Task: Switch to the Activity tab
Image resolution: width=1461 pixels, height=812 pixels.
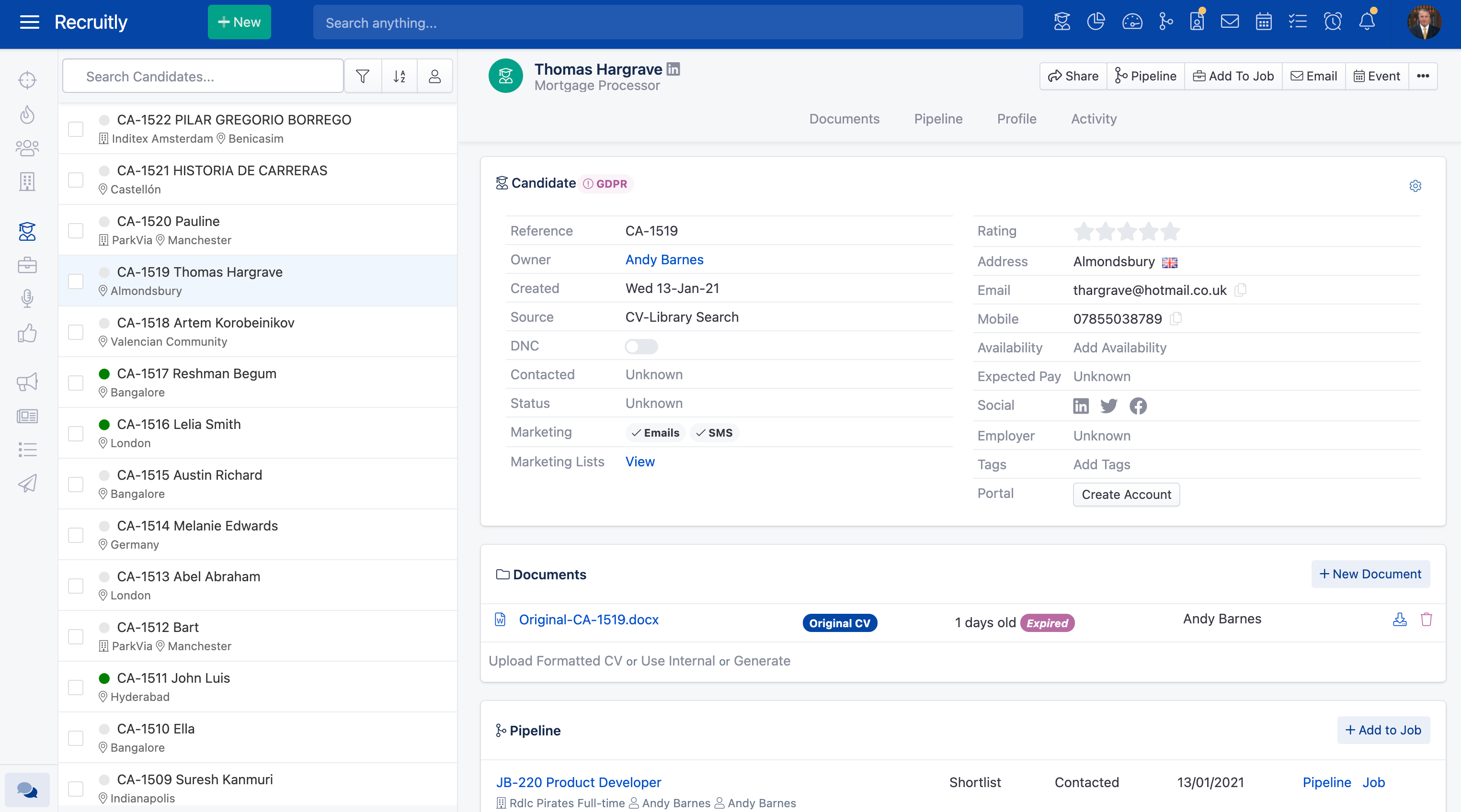Action: pyautogui.click(x=1093, y=119)
